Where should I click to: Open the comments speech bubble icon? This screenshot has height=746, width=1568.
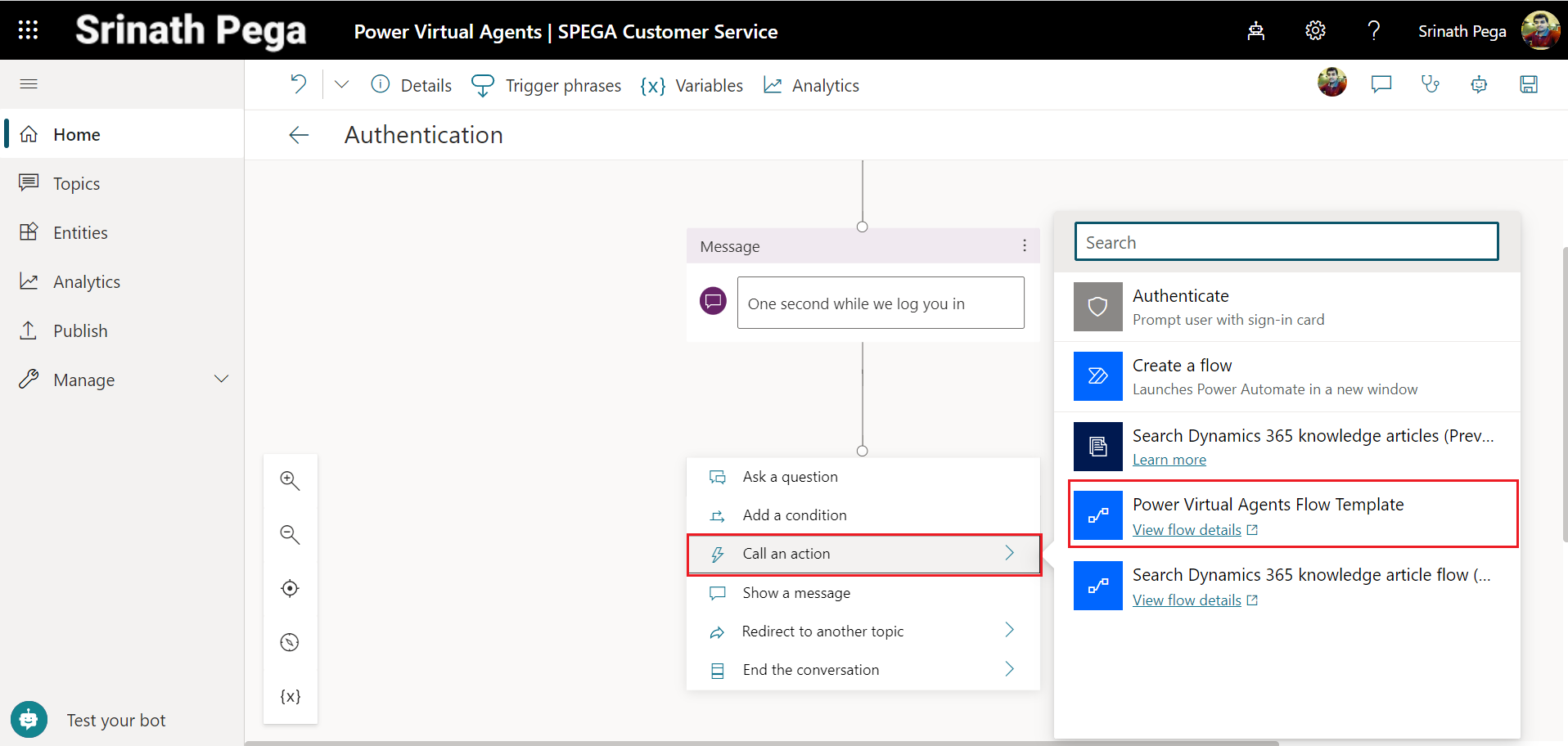coord(1381,83)
